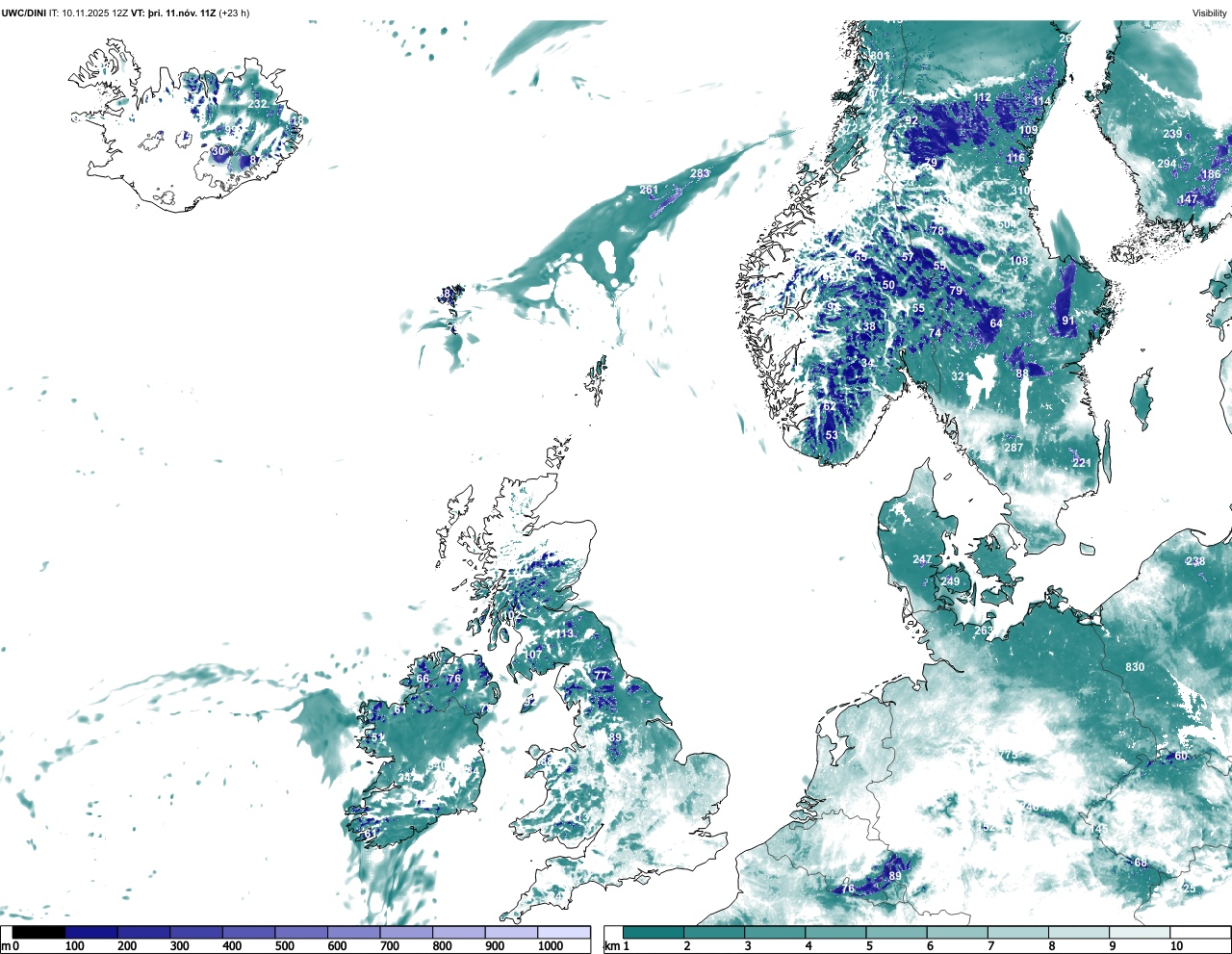
Task: Click the '261' value in the offshore band
Action: (x=649, y=190)
